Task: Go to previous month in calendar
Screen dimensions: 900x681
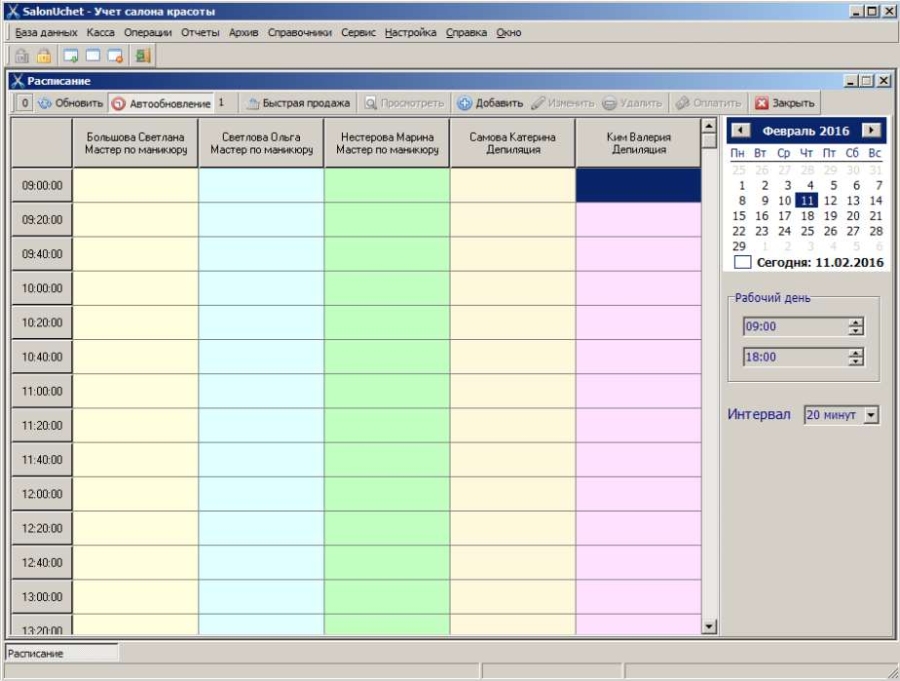Action: pyautogui.click(x=740, y=130)
